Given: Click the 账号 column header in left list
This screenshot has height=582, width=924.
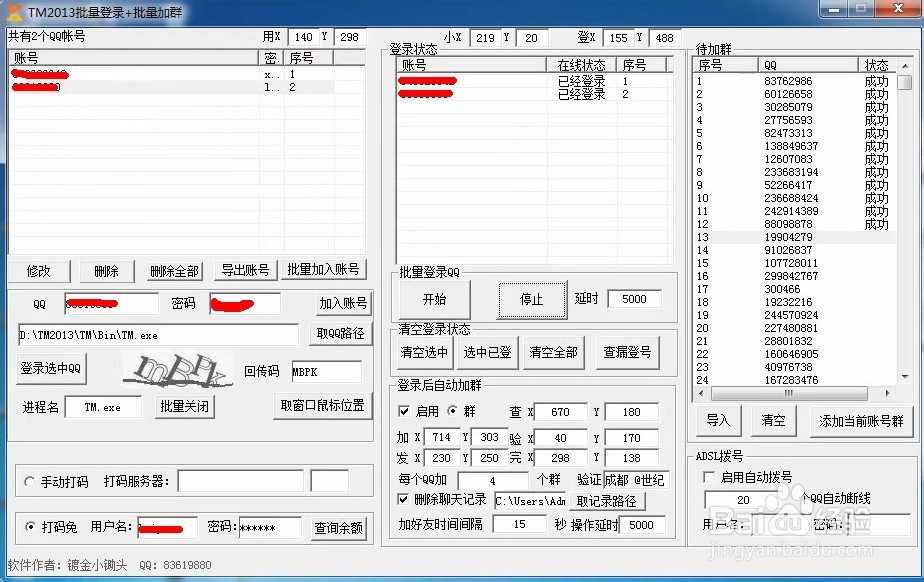Looking at the screenshot, I should [x=134, y=58].
